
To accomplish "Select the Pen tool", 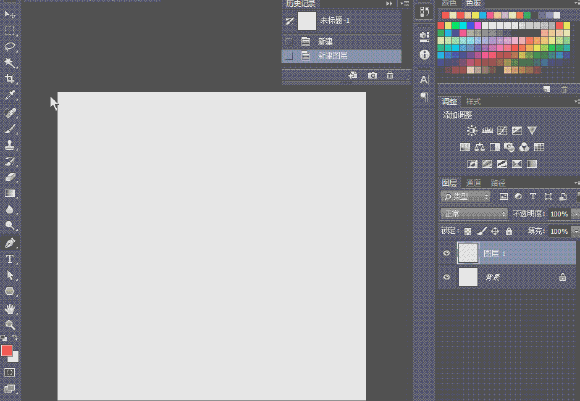I will pyautogui.click(x=10, y=243).
